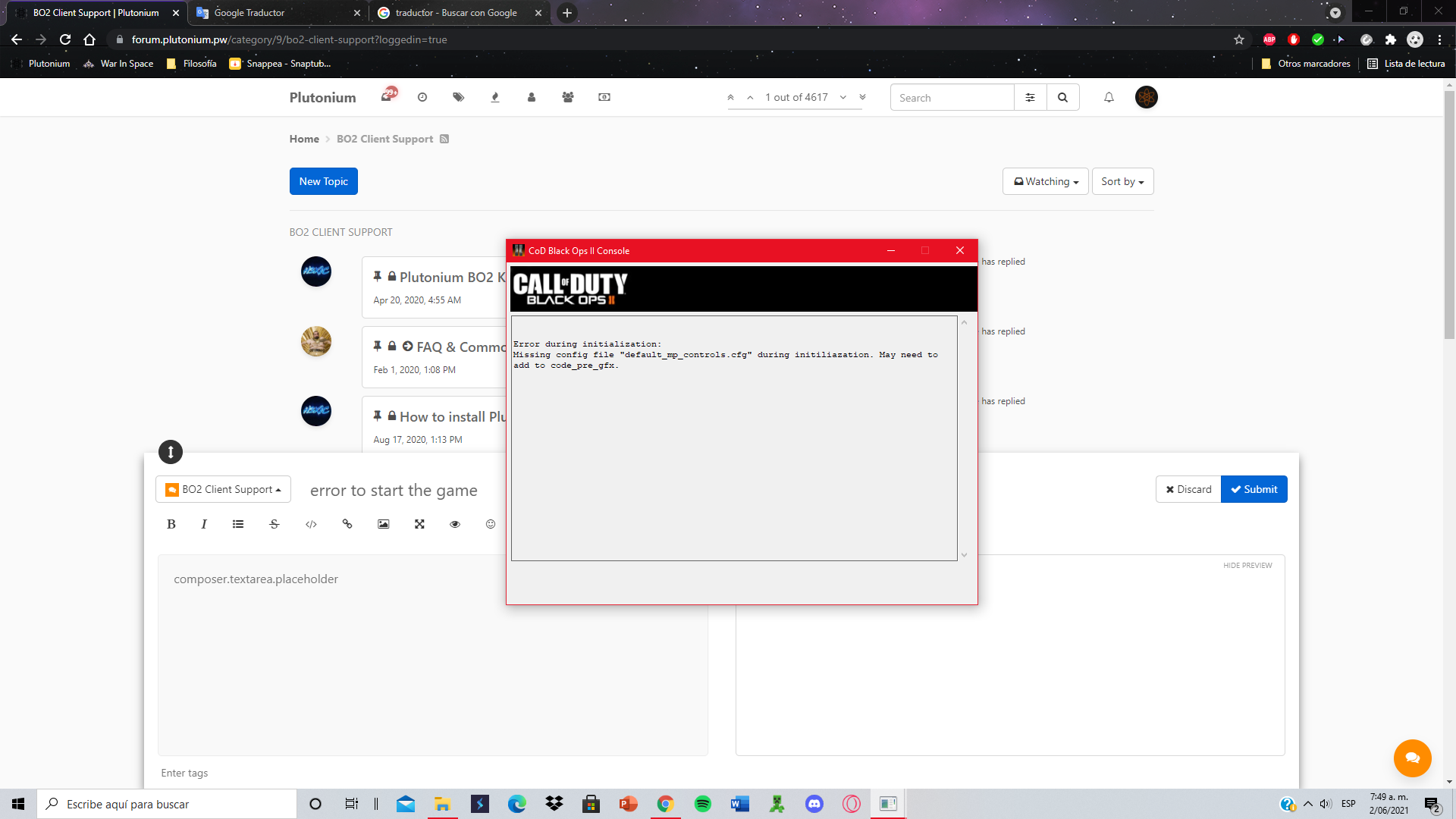Open Chrome extensions puzzle icon
This screenshot has width=1456, height=819.
tap(1390, 39)
